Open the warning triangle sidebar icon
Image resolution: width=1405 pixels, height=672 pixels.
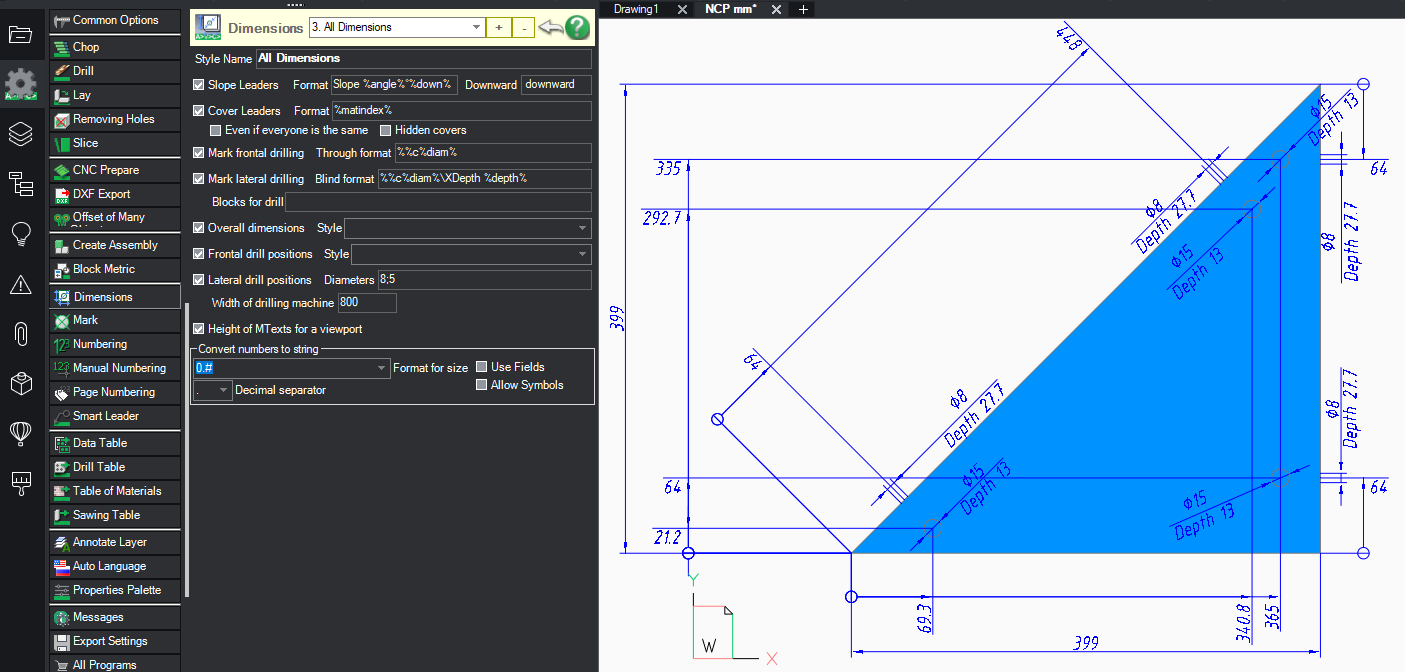coord(20,285)
